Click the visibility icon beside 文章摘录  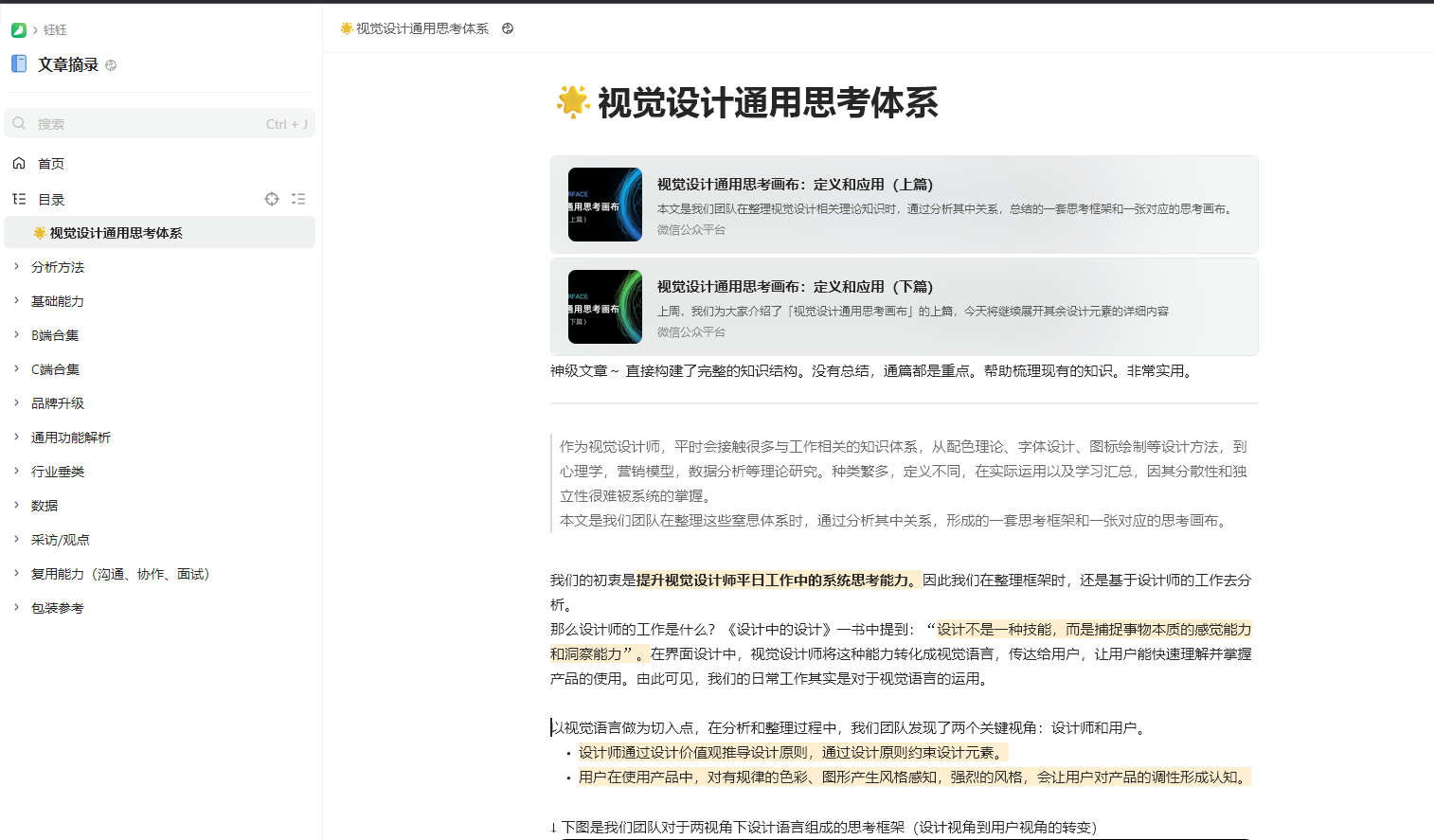click(x=111, y=65)
